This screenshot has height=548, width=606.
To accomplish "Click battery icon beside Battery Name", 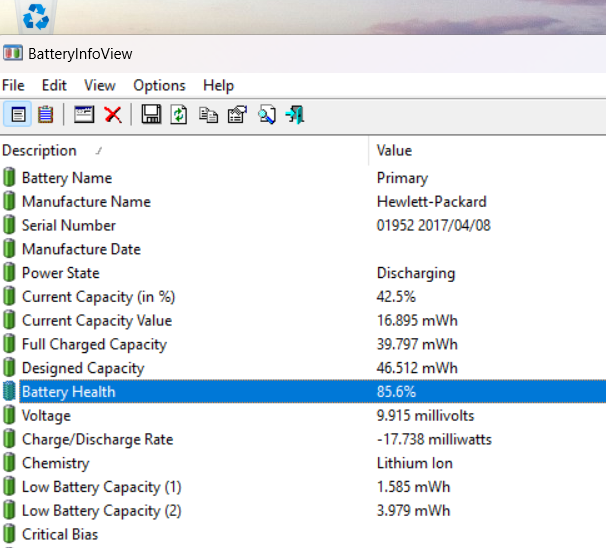I will (x=9, y=178).
